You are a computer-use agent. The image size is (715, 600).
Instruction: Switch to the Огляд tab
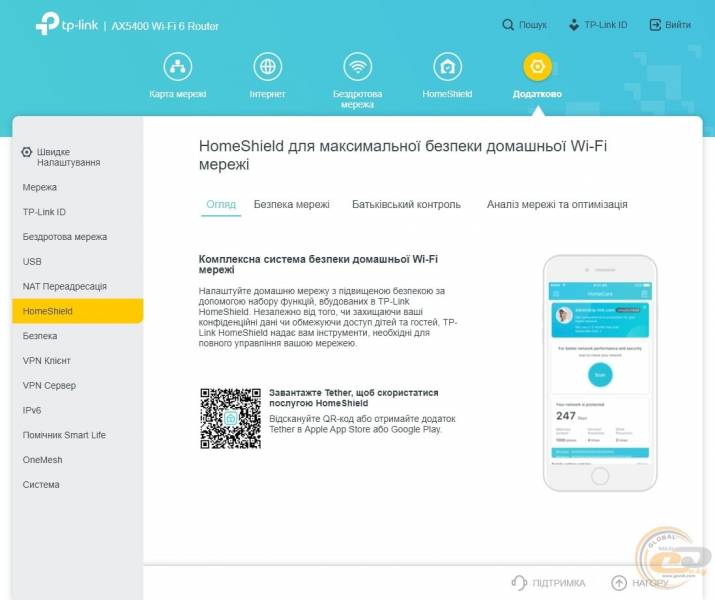point(221,204)
